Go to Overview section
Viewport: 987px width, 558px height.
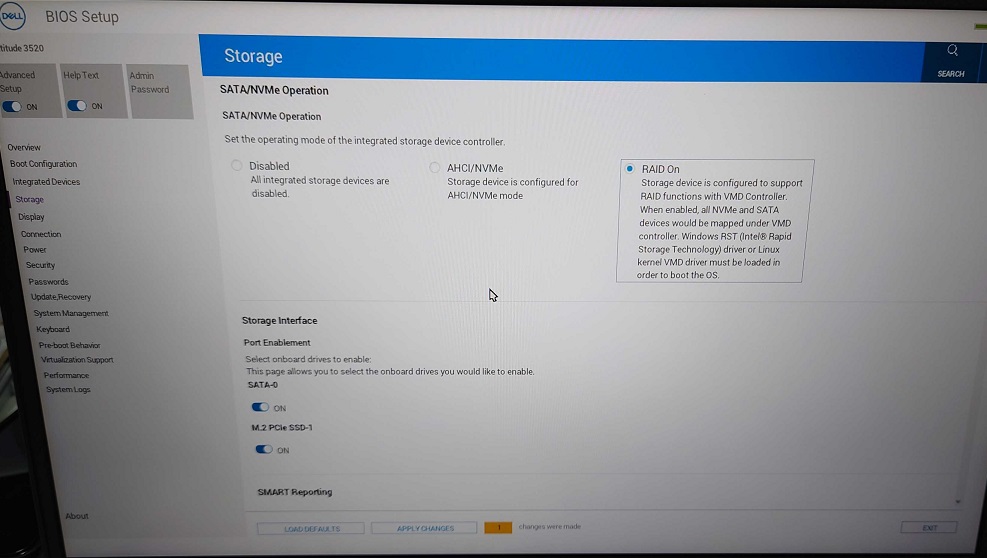point(24,147)
